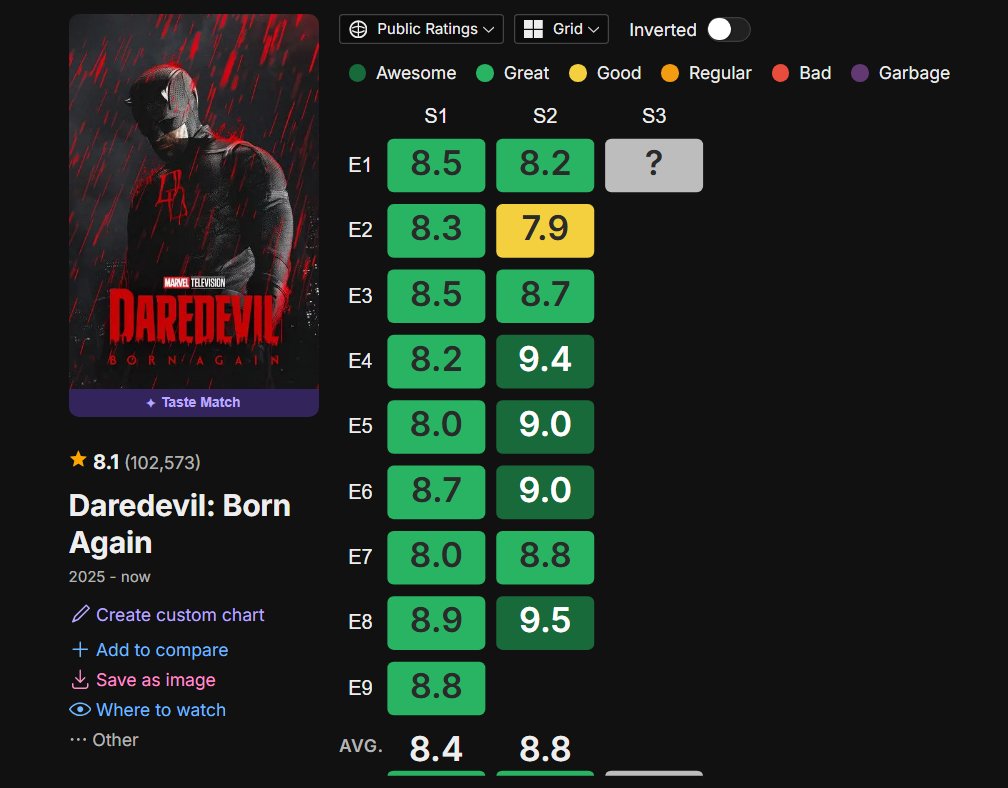Click the Garbage purple legend dot
Screen dimensions: 1008x788
[x=860, y=73]
